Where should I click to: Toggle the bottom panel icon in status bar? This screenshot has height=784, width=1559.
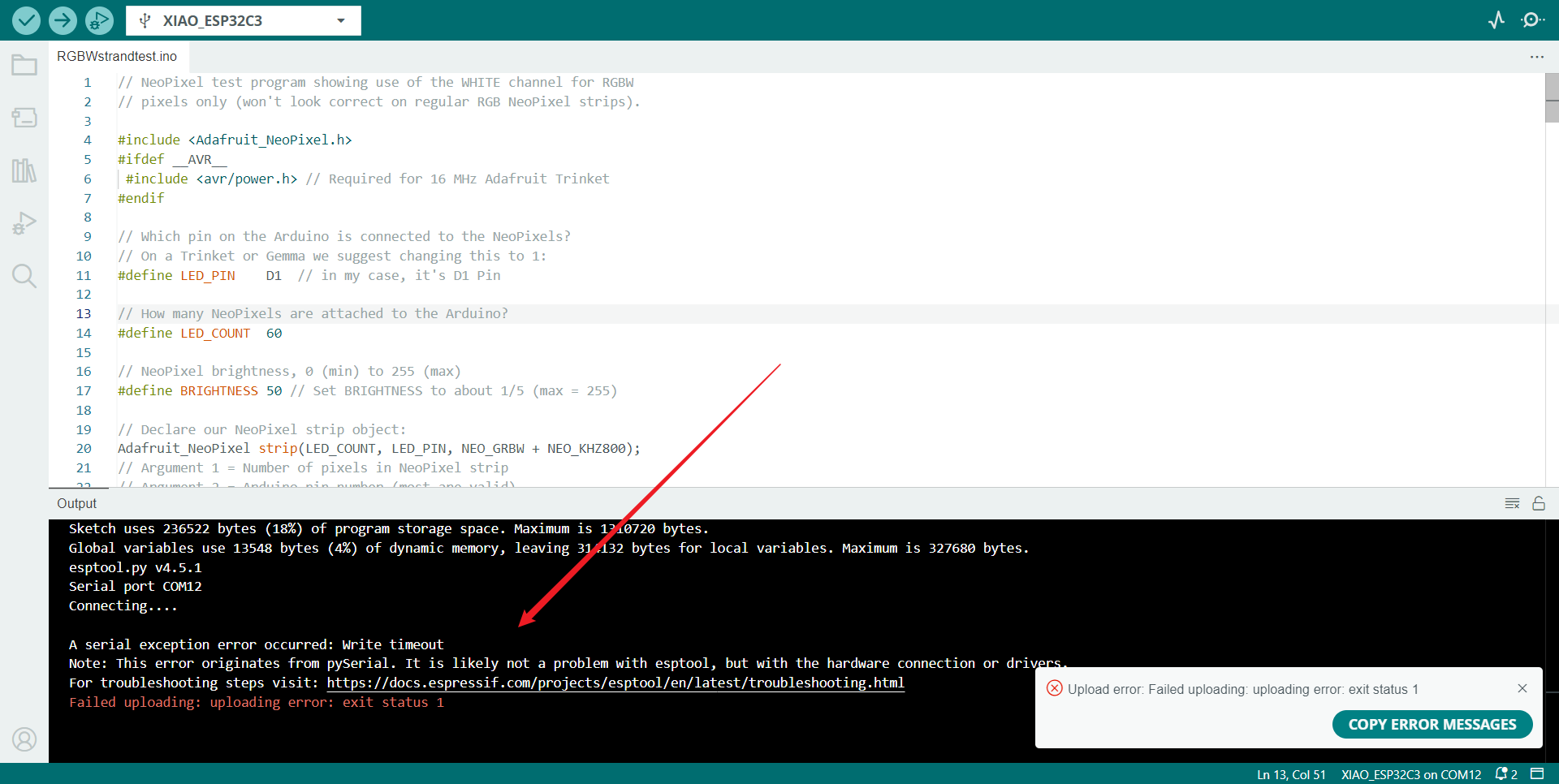(x=1537, y=773)
